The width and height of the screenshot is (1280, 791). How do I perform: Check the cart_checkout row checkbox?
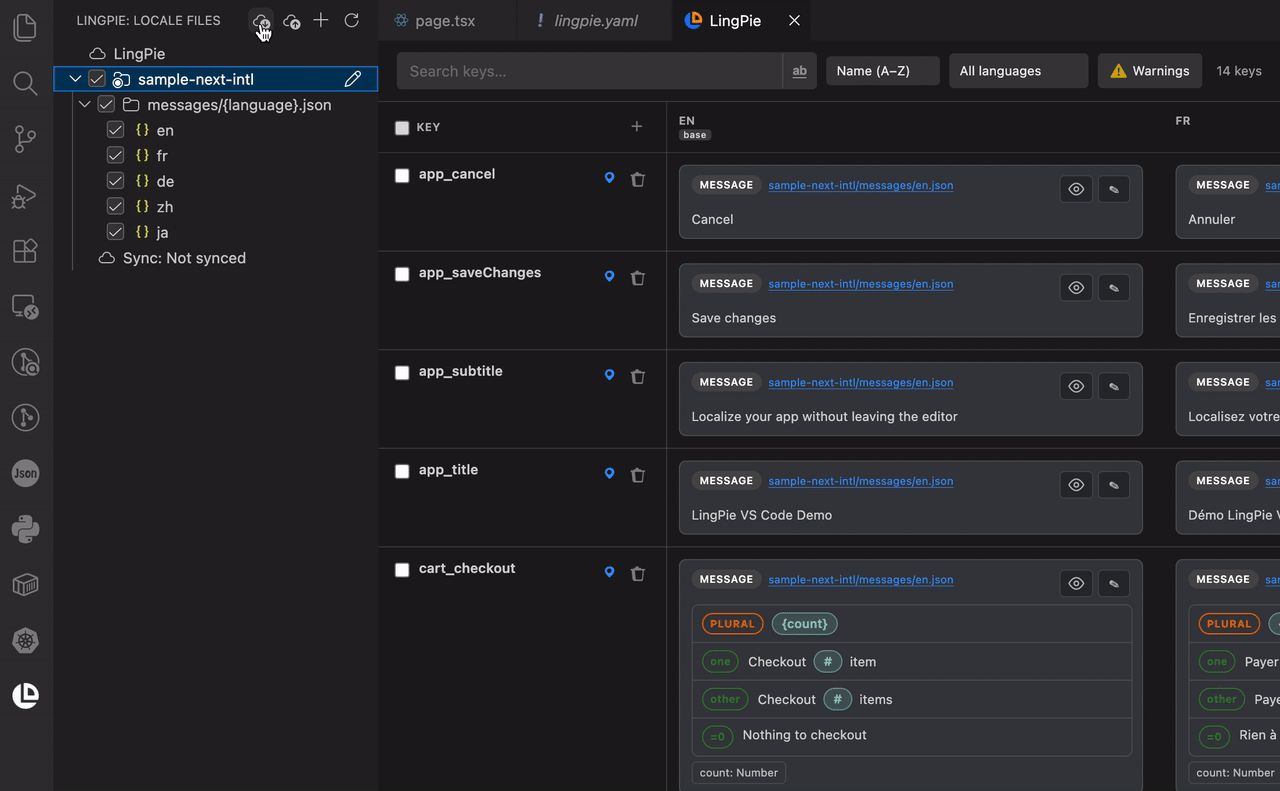[402, 570]
